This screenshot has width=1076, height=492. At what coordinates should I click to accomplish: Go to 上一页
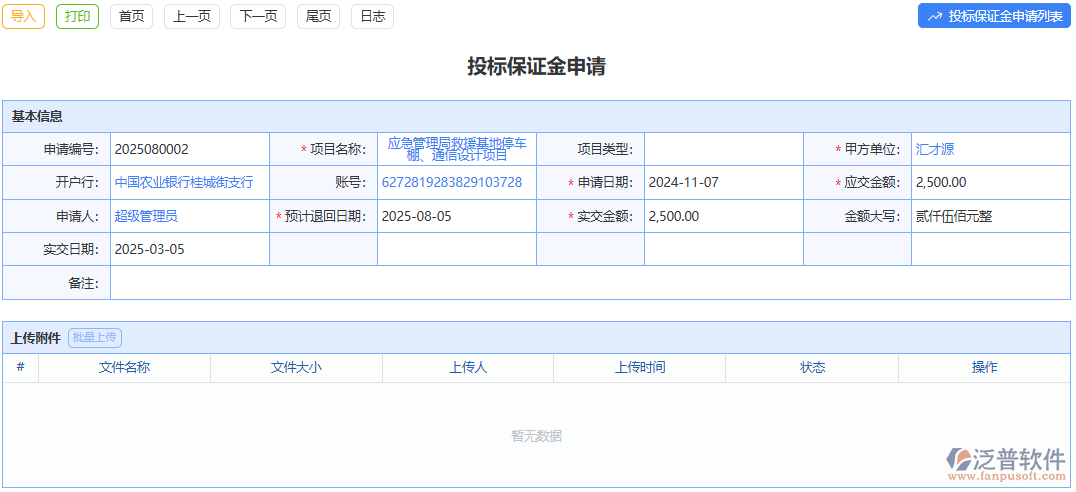[x=192, y=16]
